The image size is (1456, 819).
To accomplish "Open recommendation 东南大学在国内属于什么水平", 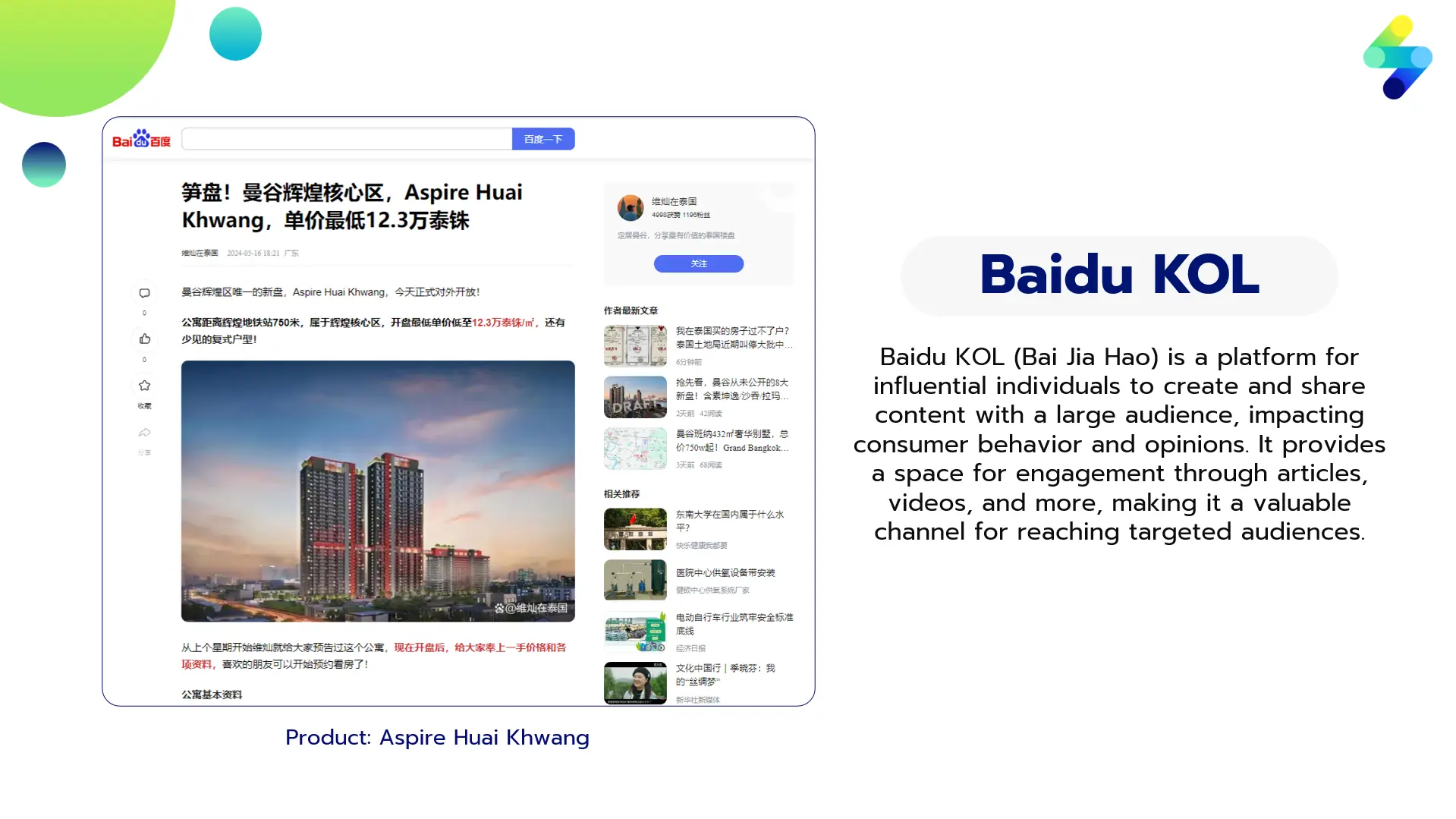I will coord(730,521).
